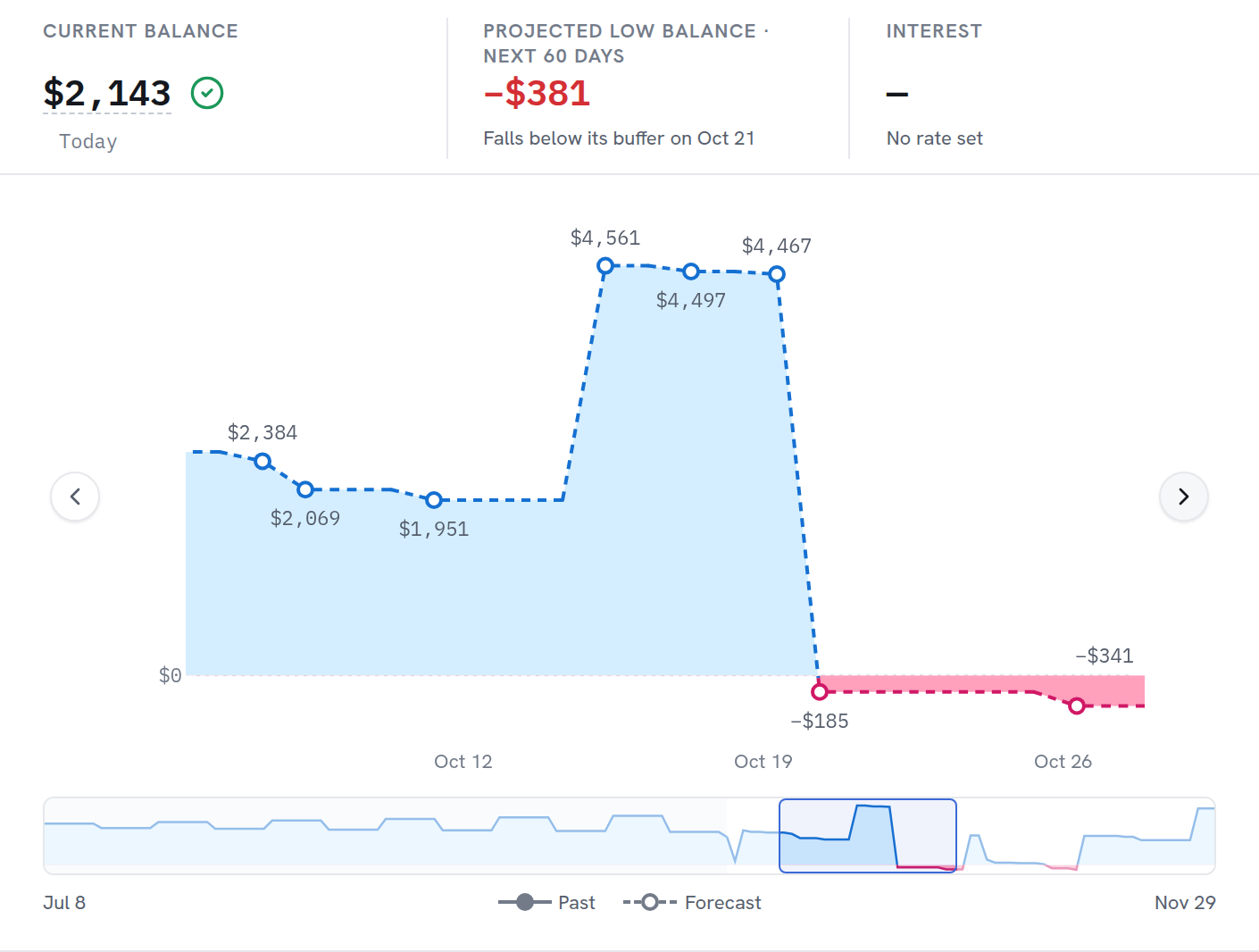Viewport: 1259px width, 952px height.
Task: Click the Oct 26 axis label
Action: (1063, 762)
